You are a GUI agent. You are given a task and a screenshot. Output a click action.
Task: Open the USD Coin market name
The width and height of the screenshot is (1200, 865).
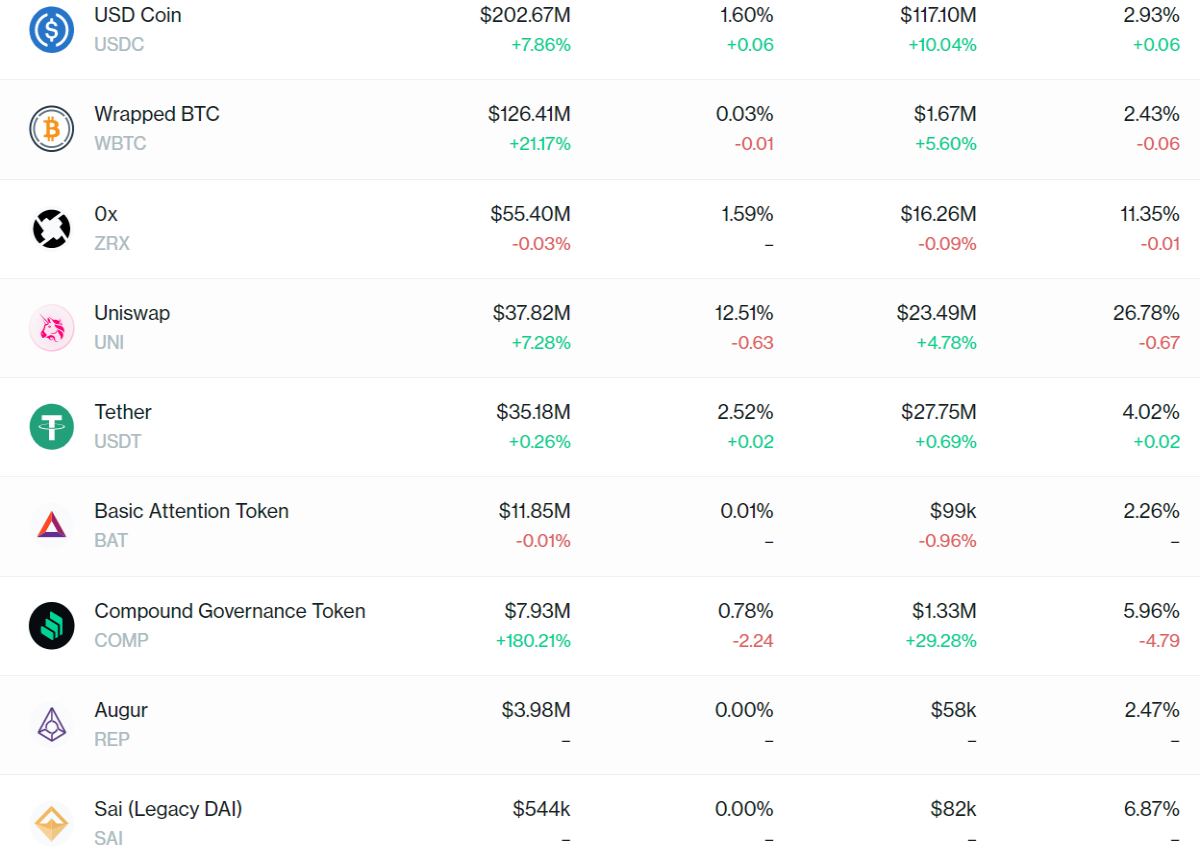[x=138, y=15]
